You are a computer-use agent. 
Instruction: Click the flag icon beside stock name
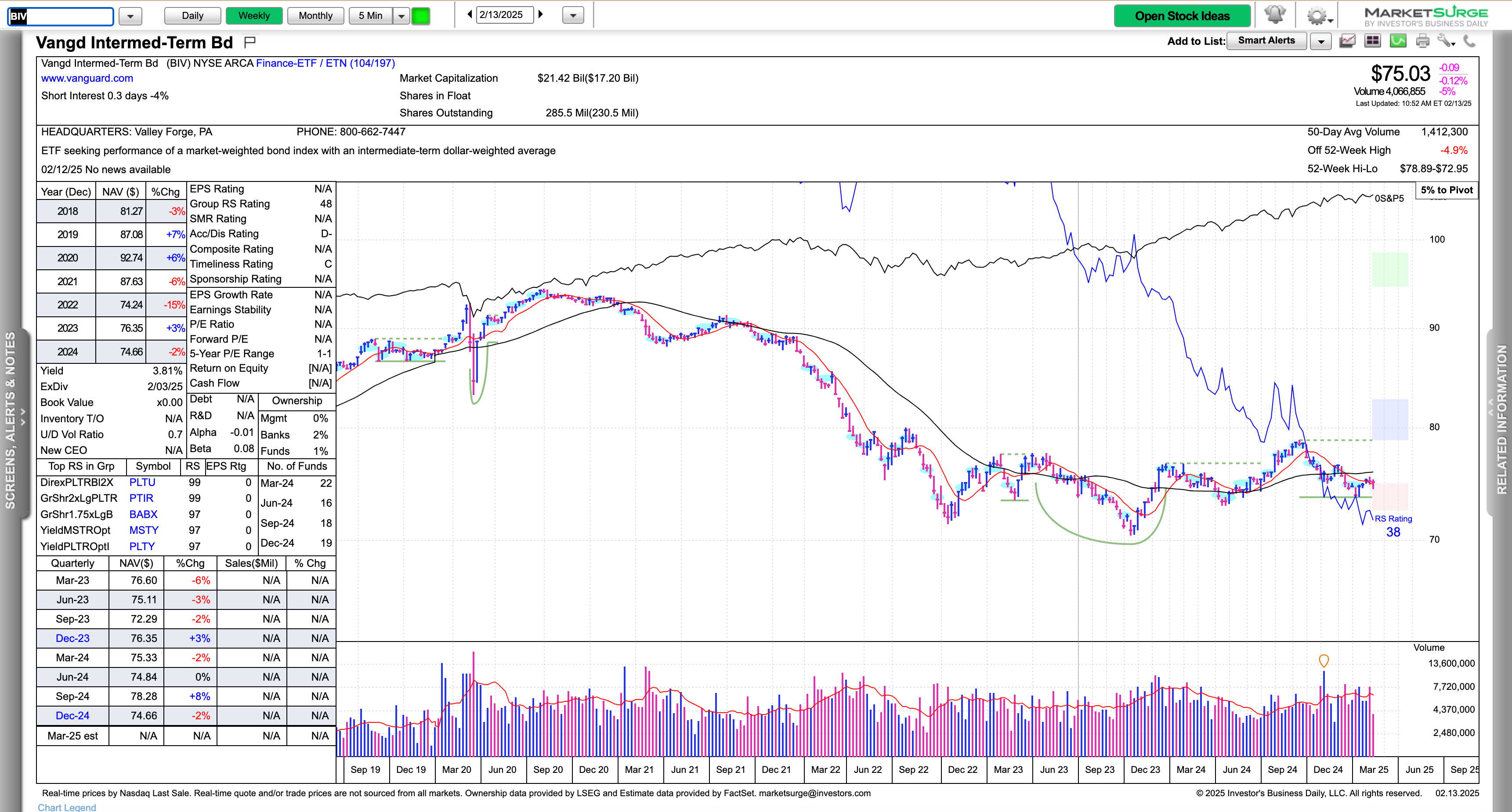(x=250, y=42)
